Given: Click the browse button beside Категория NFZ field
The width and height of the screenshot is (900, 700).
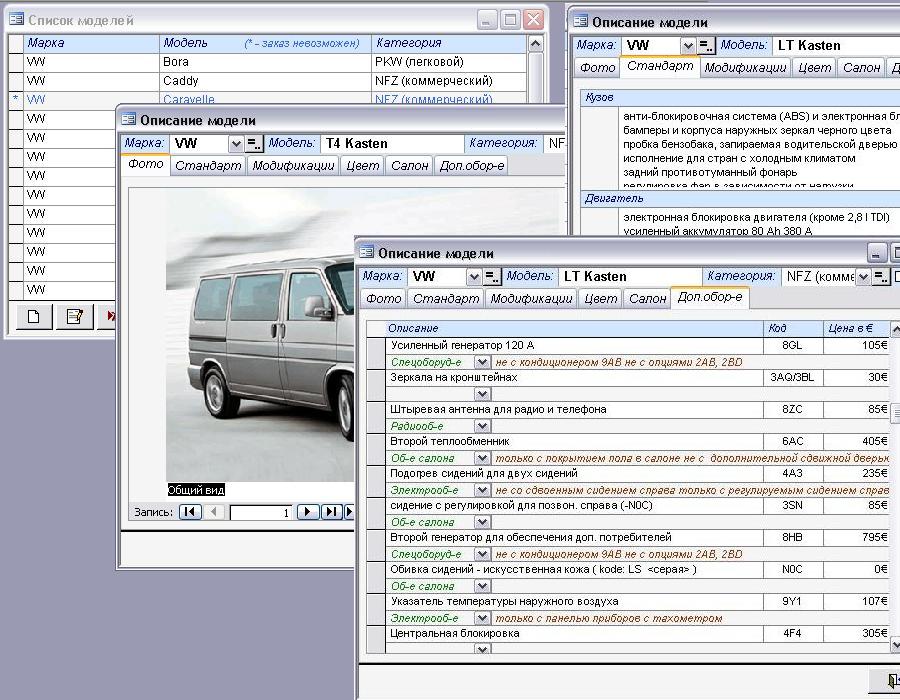Looking at the screenshot, I should pos(880,277).
